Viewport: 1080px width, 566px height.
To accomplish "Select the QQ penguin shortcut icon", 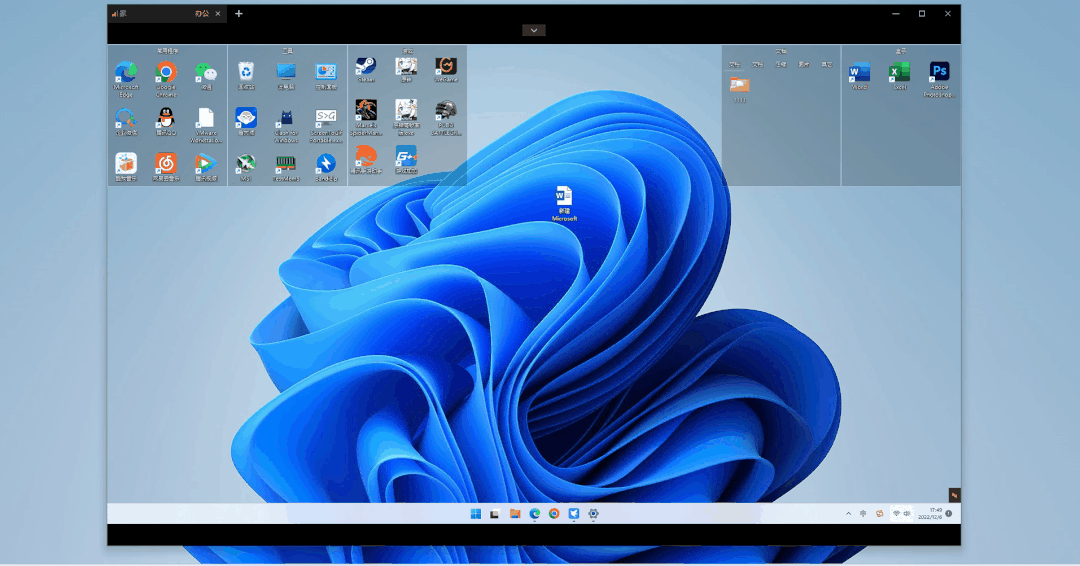I will click(166, 117).
